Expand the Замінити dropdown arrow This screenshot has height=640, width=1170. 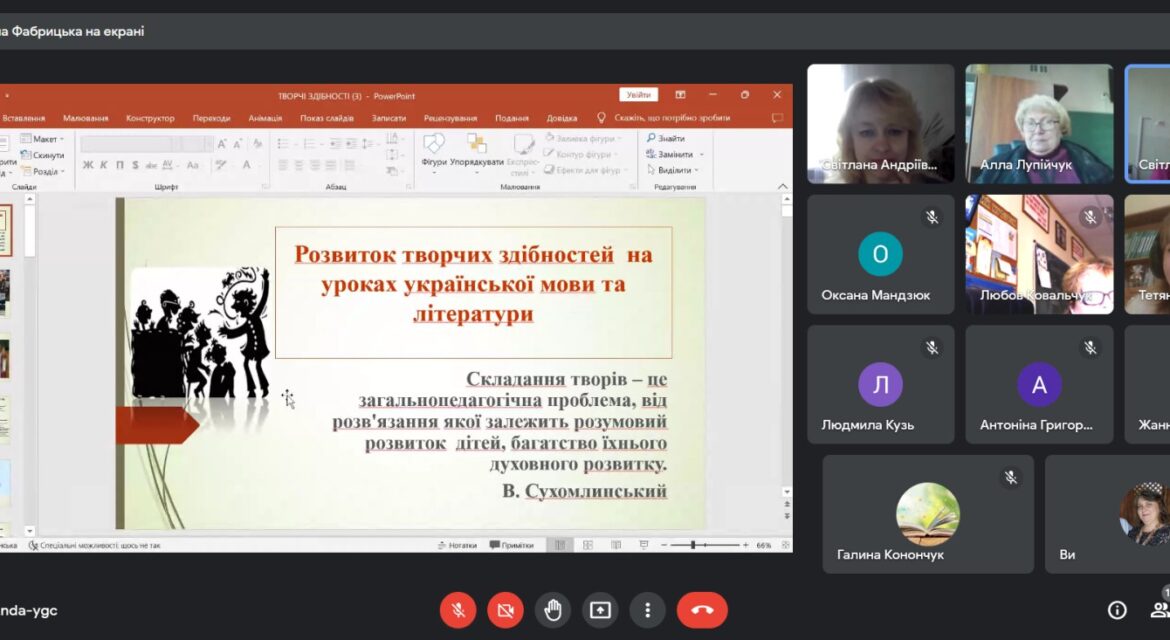coord(701,154)
